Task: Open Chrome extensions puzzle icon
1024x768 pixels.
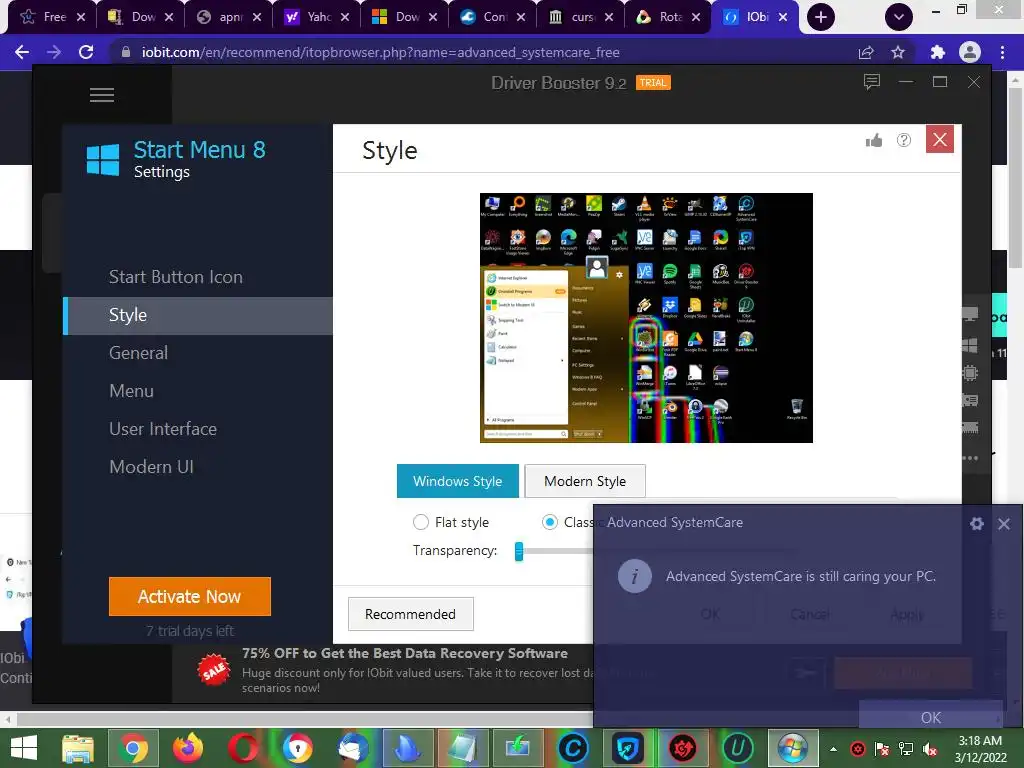Action: [937, 52]
